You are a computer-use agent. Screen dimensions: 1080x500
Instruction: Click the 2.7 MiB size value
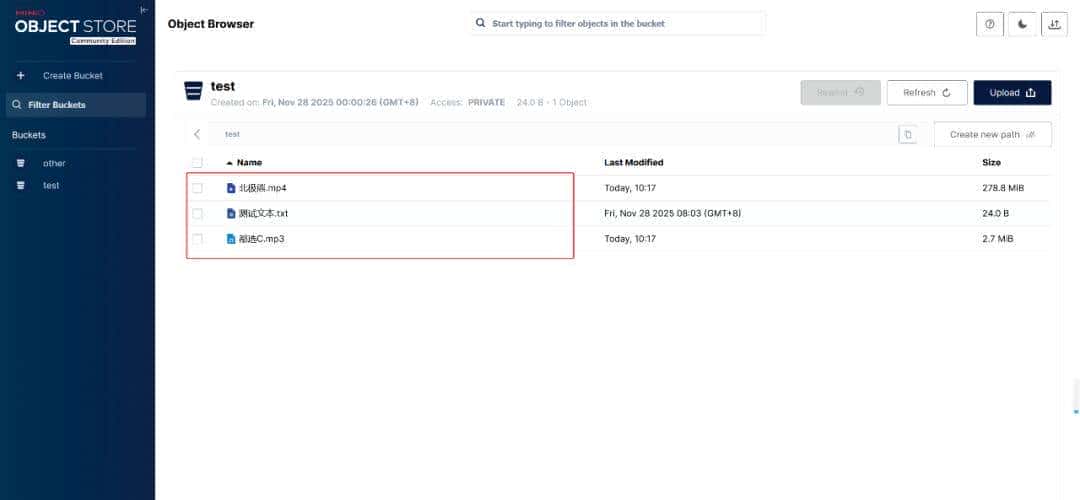997,239
